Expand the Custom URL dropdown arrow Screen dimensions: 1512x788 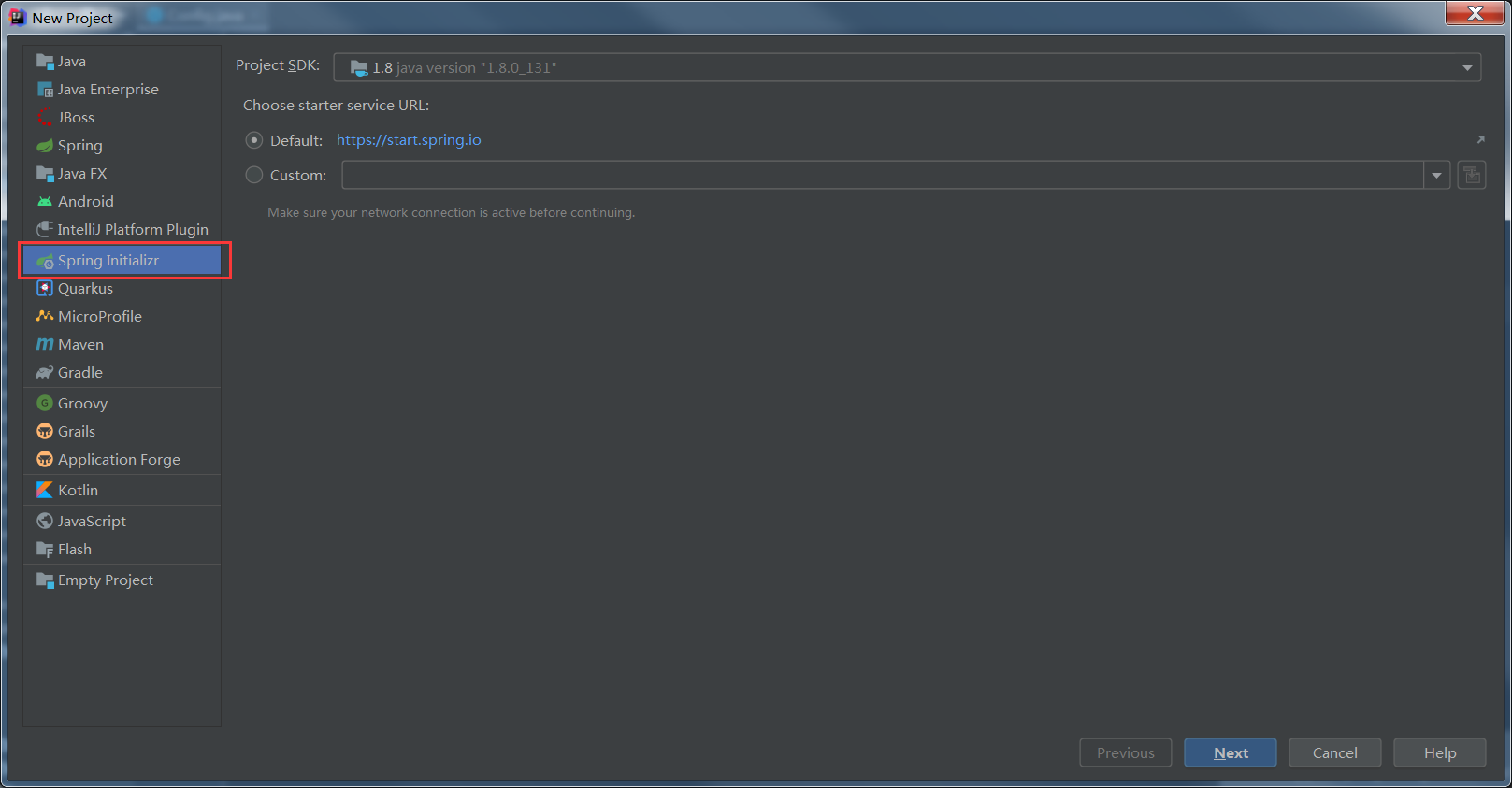[1437, 175]
